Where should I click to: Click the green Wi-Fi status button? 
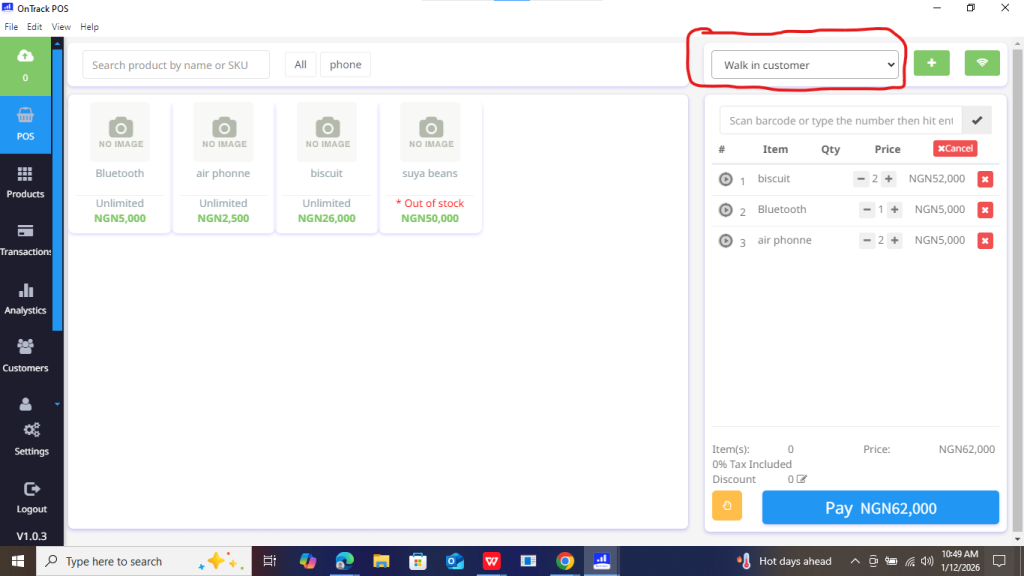coord(982,64)
